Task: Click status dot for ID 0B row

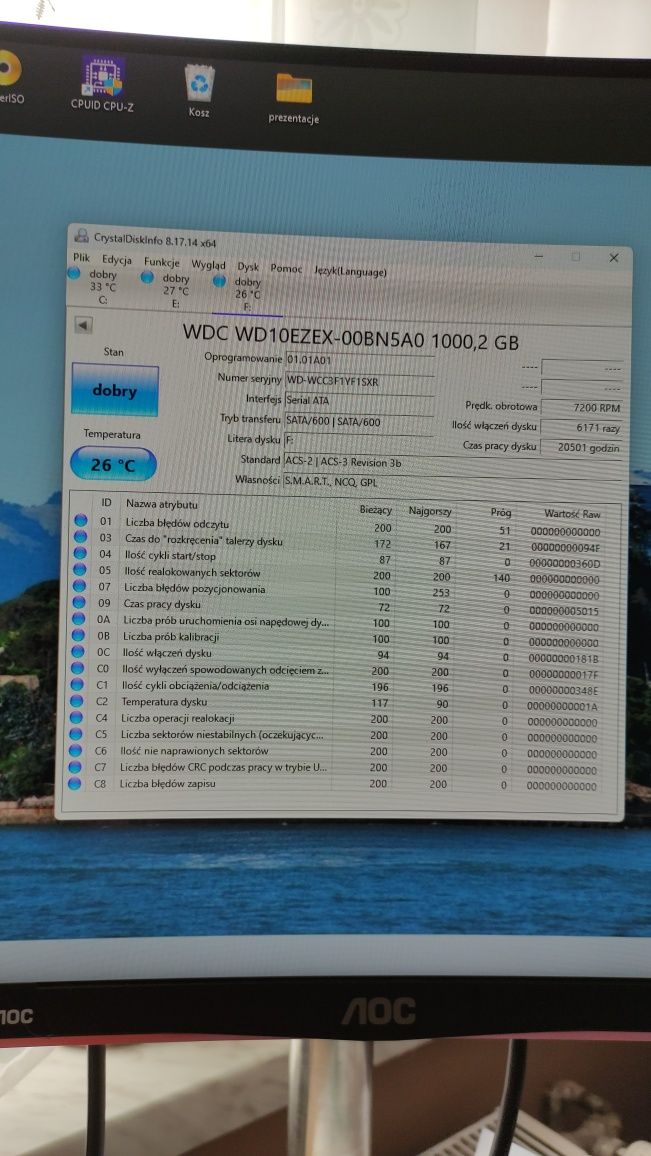Action: (x=78, y=636)
